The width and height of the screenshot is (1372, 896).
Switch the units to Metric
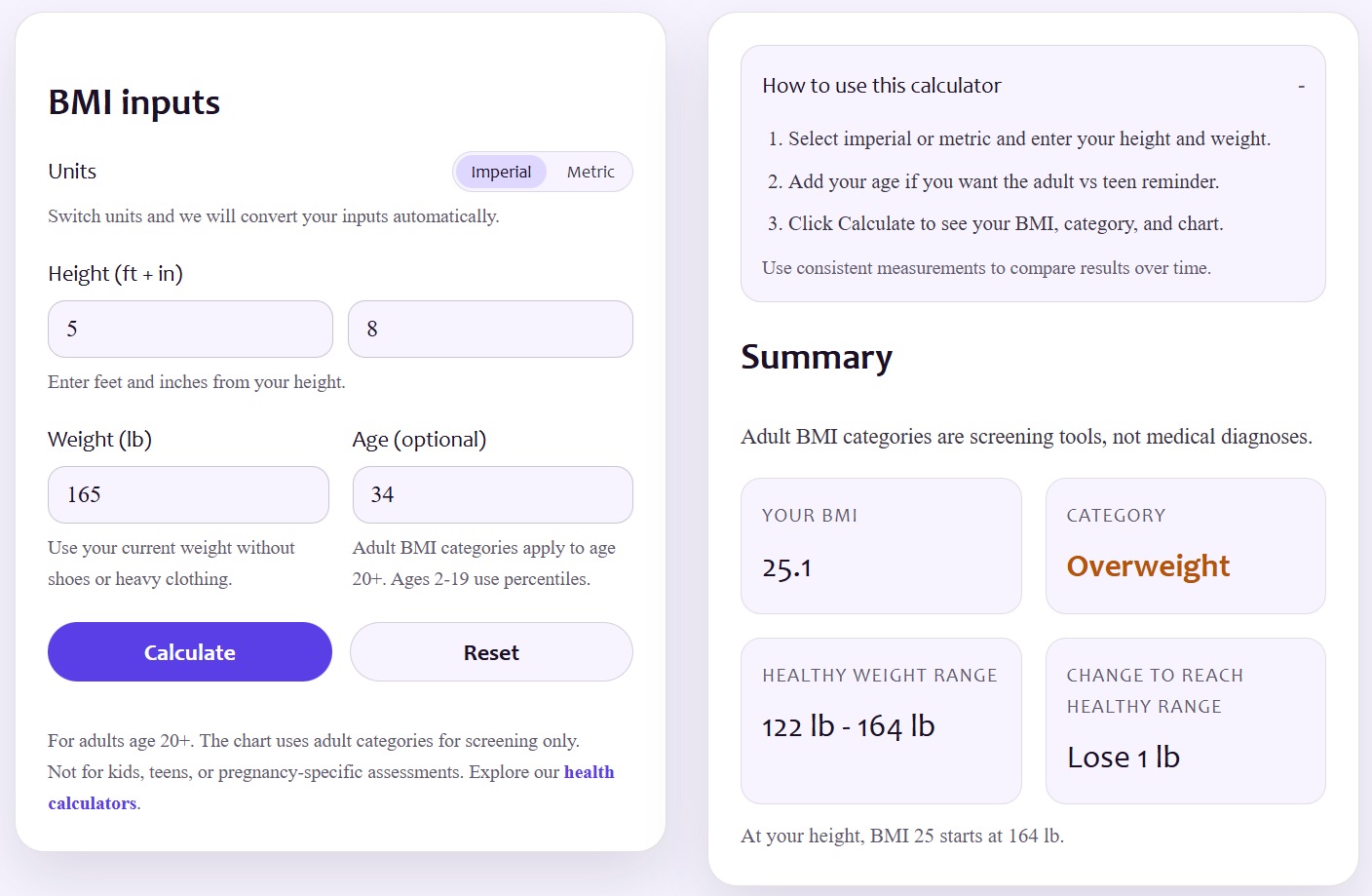(x=591, y=171)
